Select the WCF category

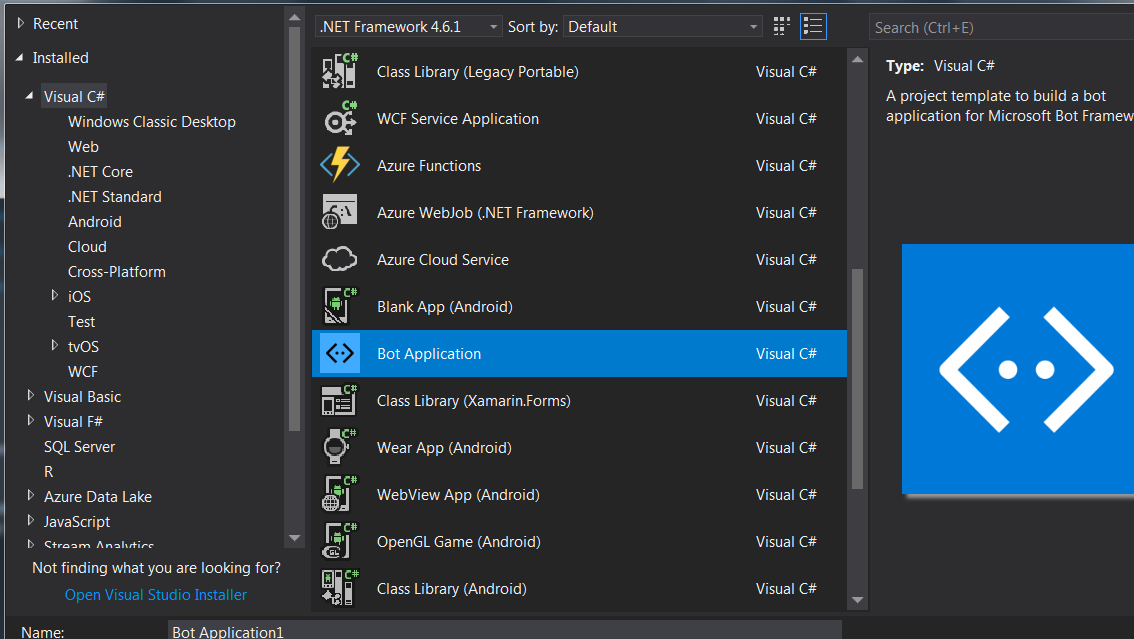pos(82,372)
